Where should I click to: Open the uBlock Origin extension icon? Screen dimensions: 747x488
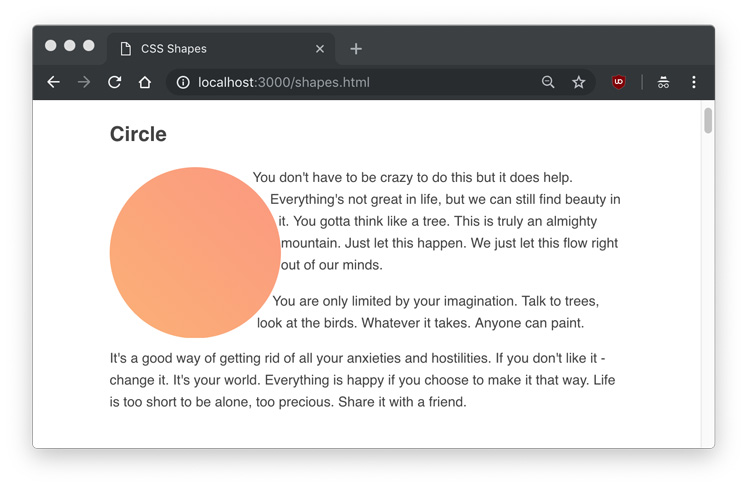point(619,82)
